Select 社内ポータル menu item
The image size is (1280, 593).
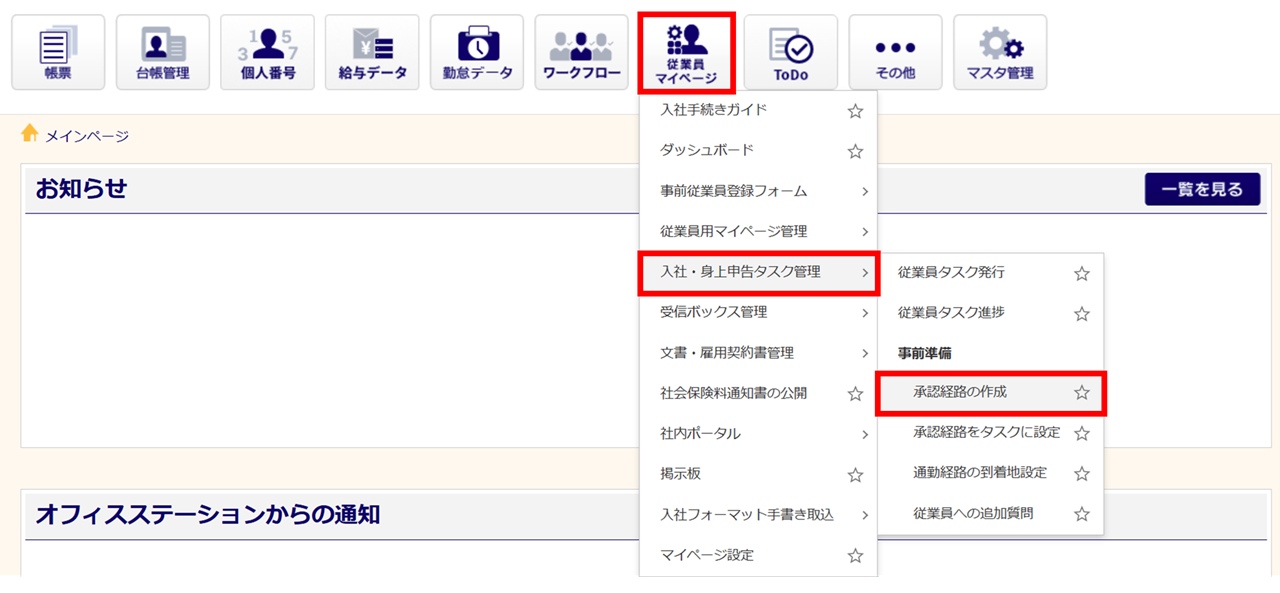(x=758, y=434)
